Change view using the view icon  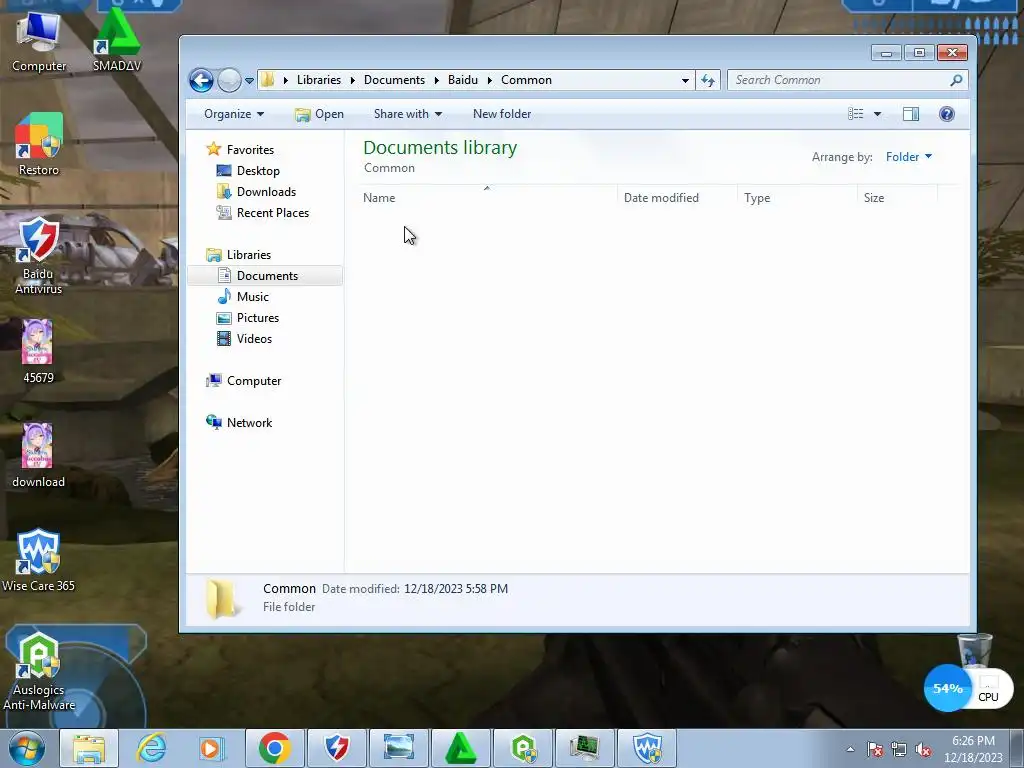pyautogui.click(x=856, y=114)
